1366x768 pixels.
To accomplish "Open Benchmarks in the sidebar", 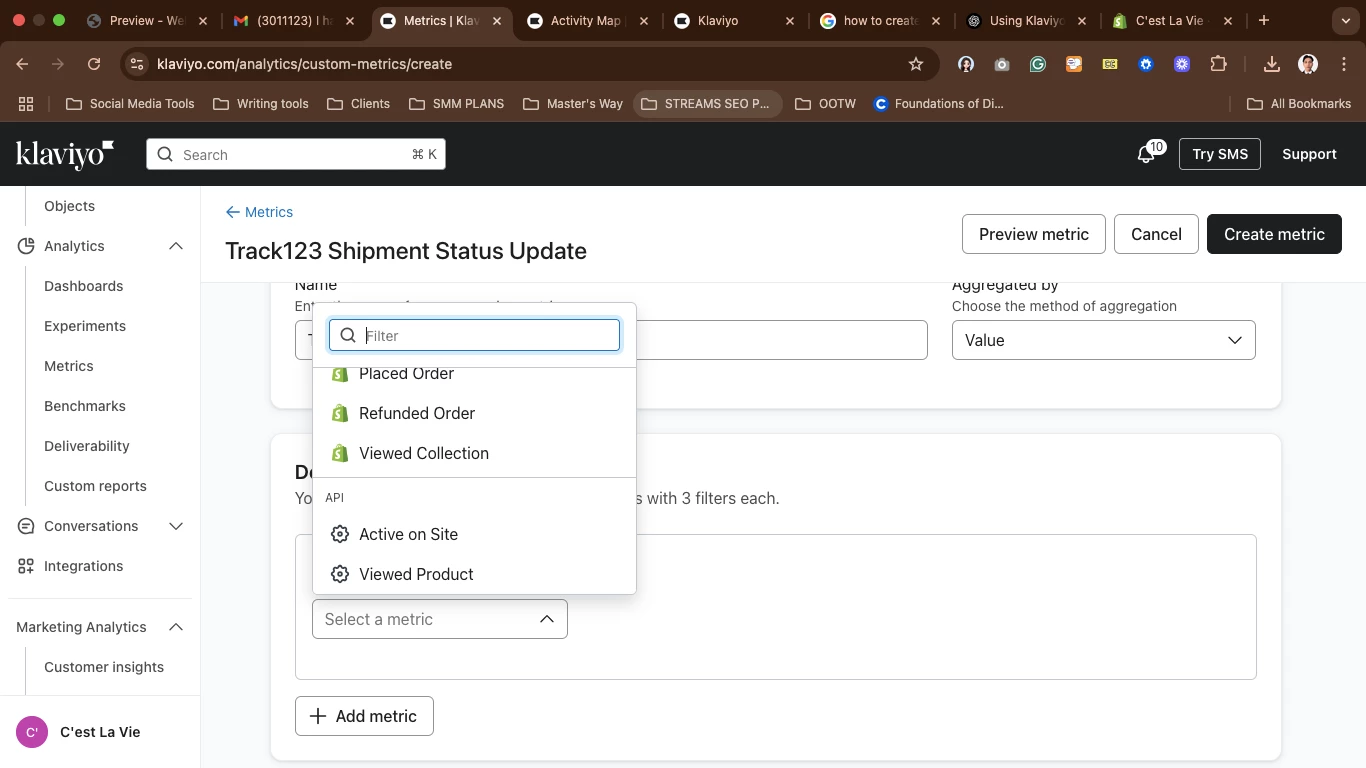I will [x=85, y=406].
